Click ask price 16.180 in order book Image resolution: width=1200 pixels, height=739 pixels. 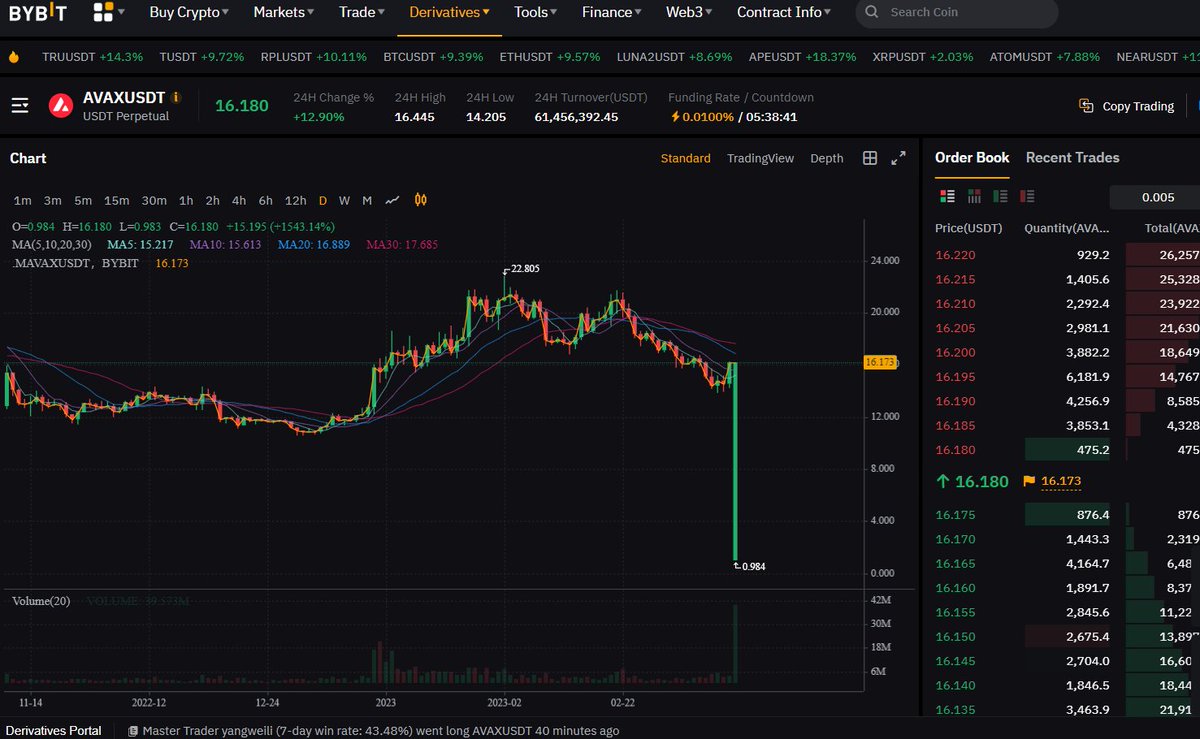coord(955,450)
